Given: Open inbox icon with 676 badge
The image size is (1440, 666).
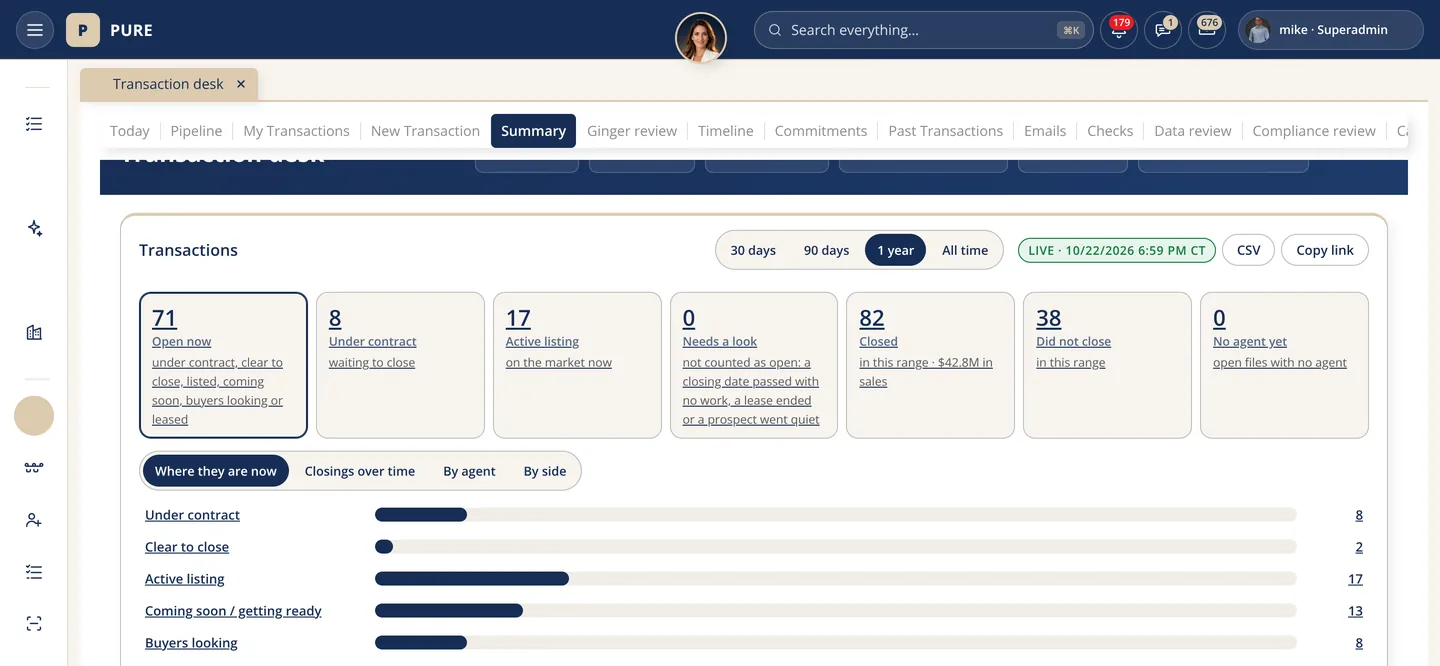Looking at the screenshot, I should (x=1207, y=30).
